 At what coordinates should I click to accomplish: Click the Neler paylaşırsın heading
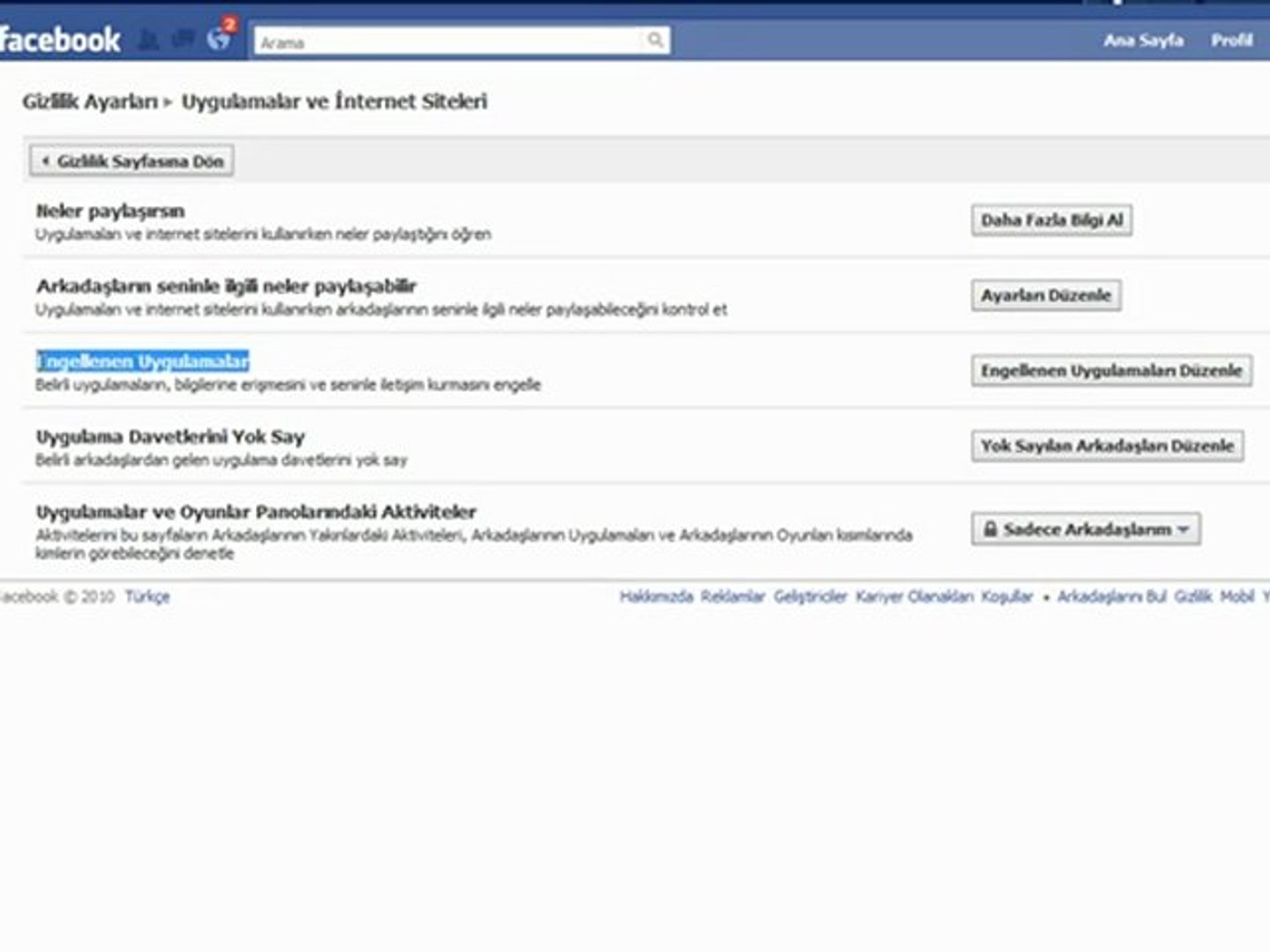click(x=110, y=211)
